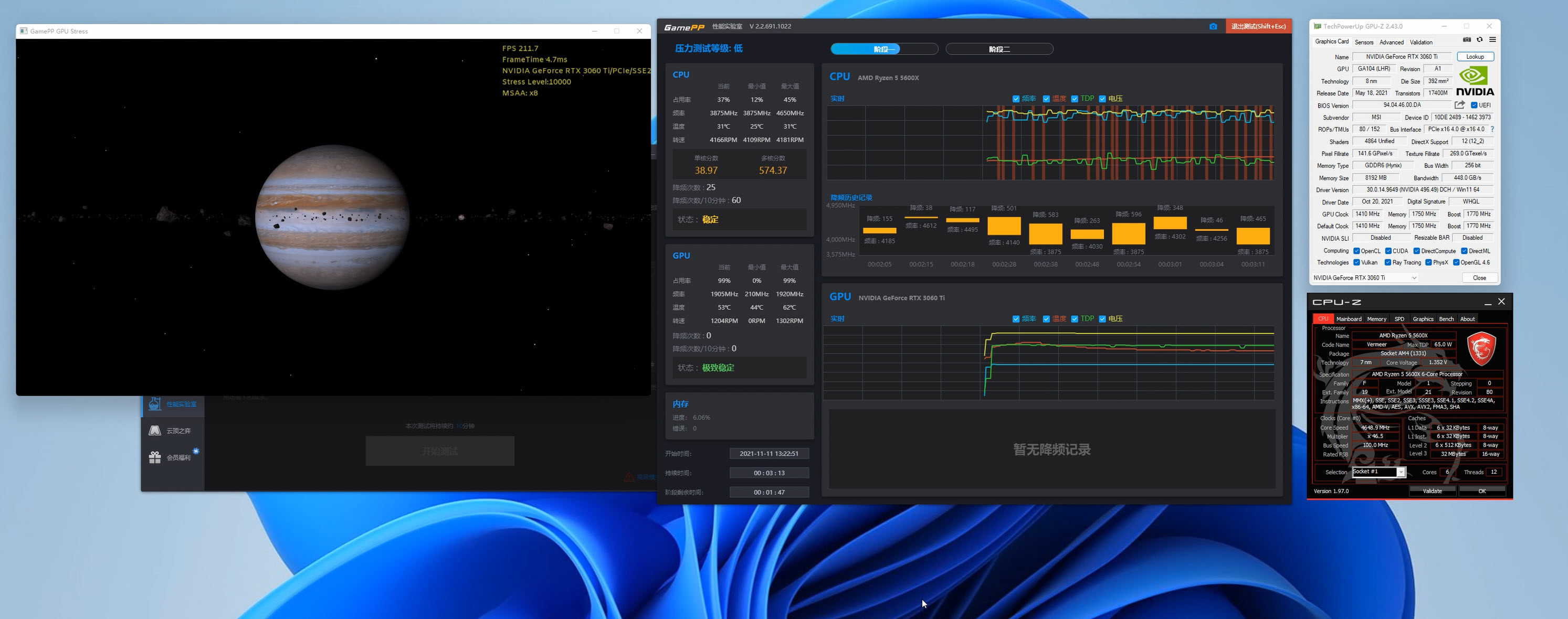The width and height of the screenshot is (1568, 619).
Task: Open the Memory tab in CPU-Z
Action: coord(1377,318)
